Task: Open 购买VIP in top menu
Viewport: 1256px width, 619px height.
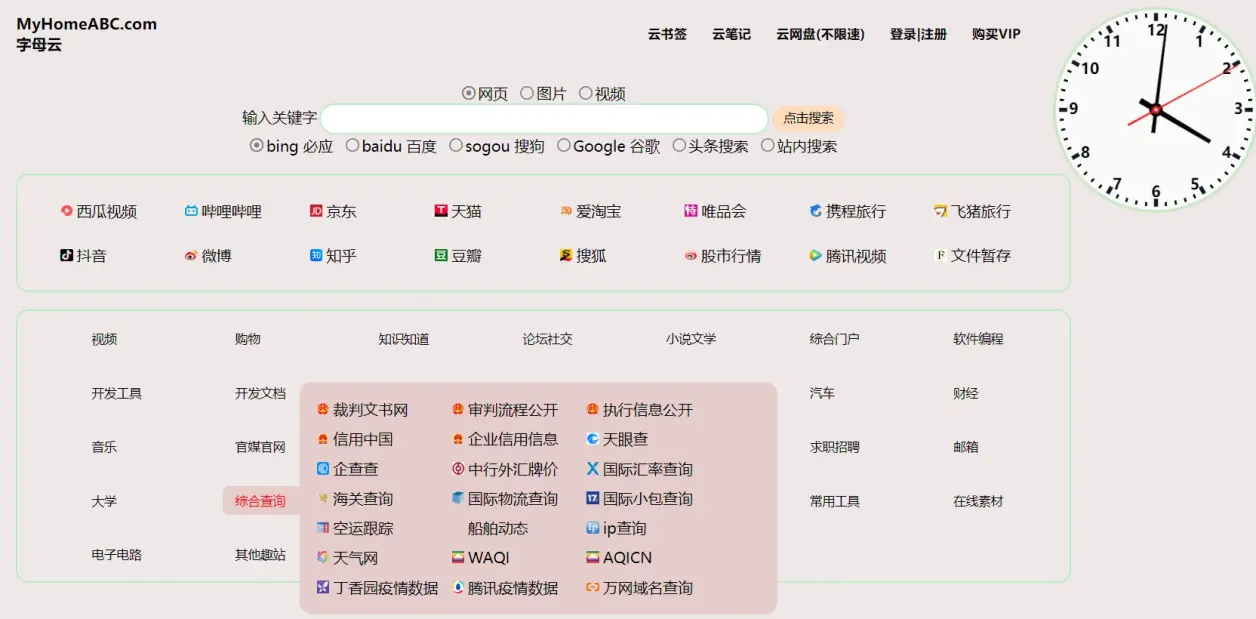Action: point(996,34)
